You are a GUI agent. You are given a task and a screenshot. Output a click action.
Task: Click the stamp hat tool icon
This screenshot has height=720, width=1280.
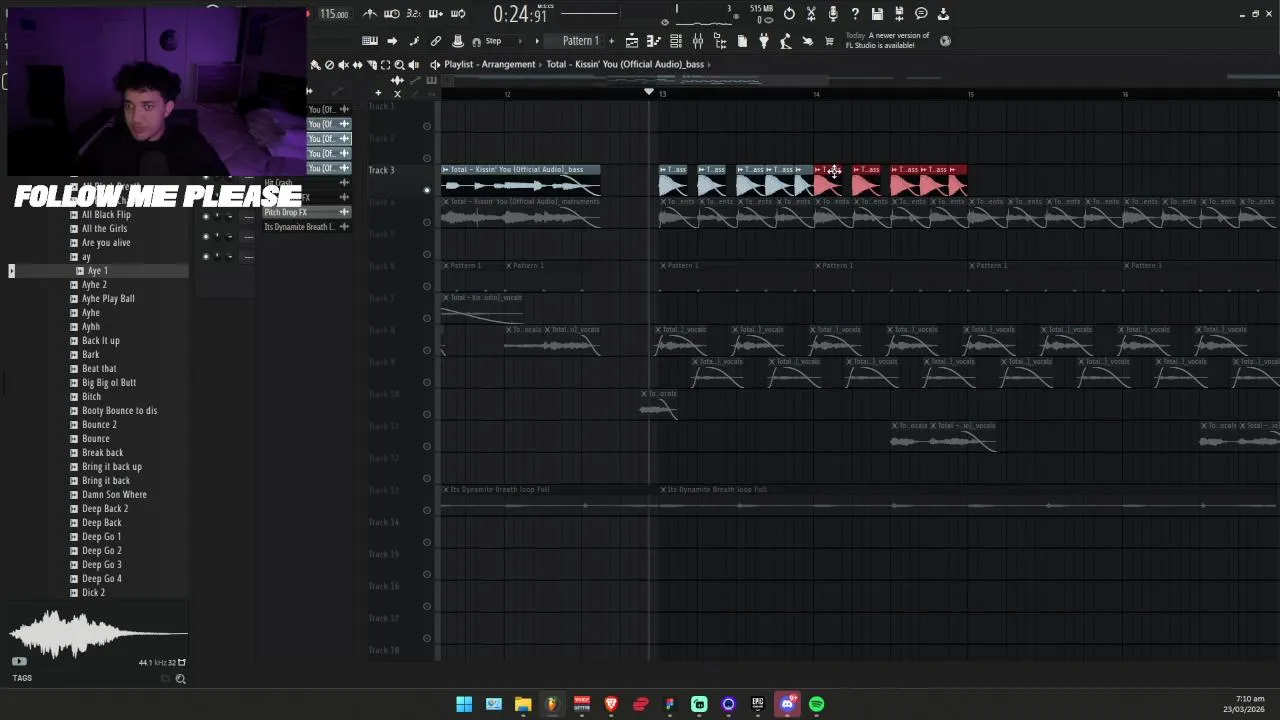(458, 41)
